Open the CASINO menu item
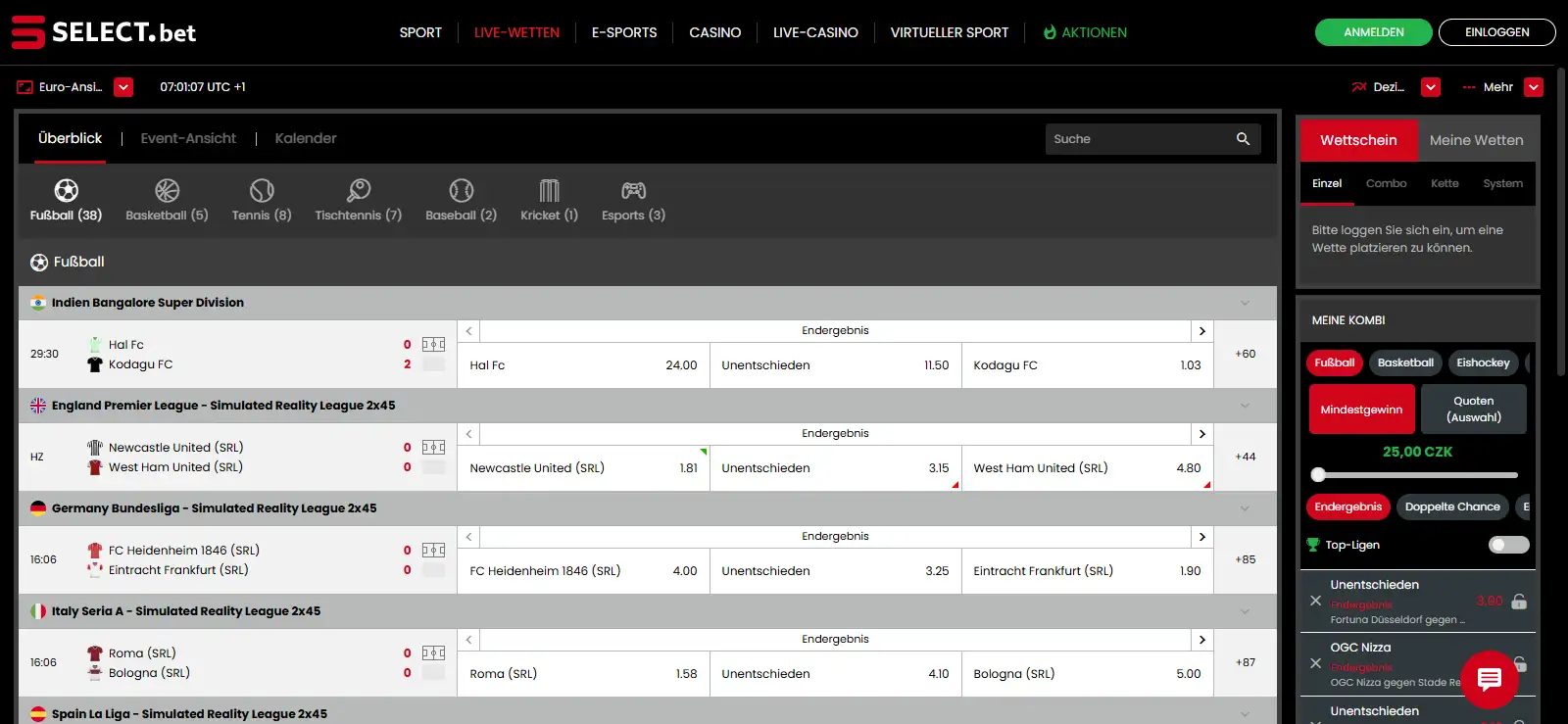Image resolution: width=1568 pixels, height=724 pixels. (714, 32)
